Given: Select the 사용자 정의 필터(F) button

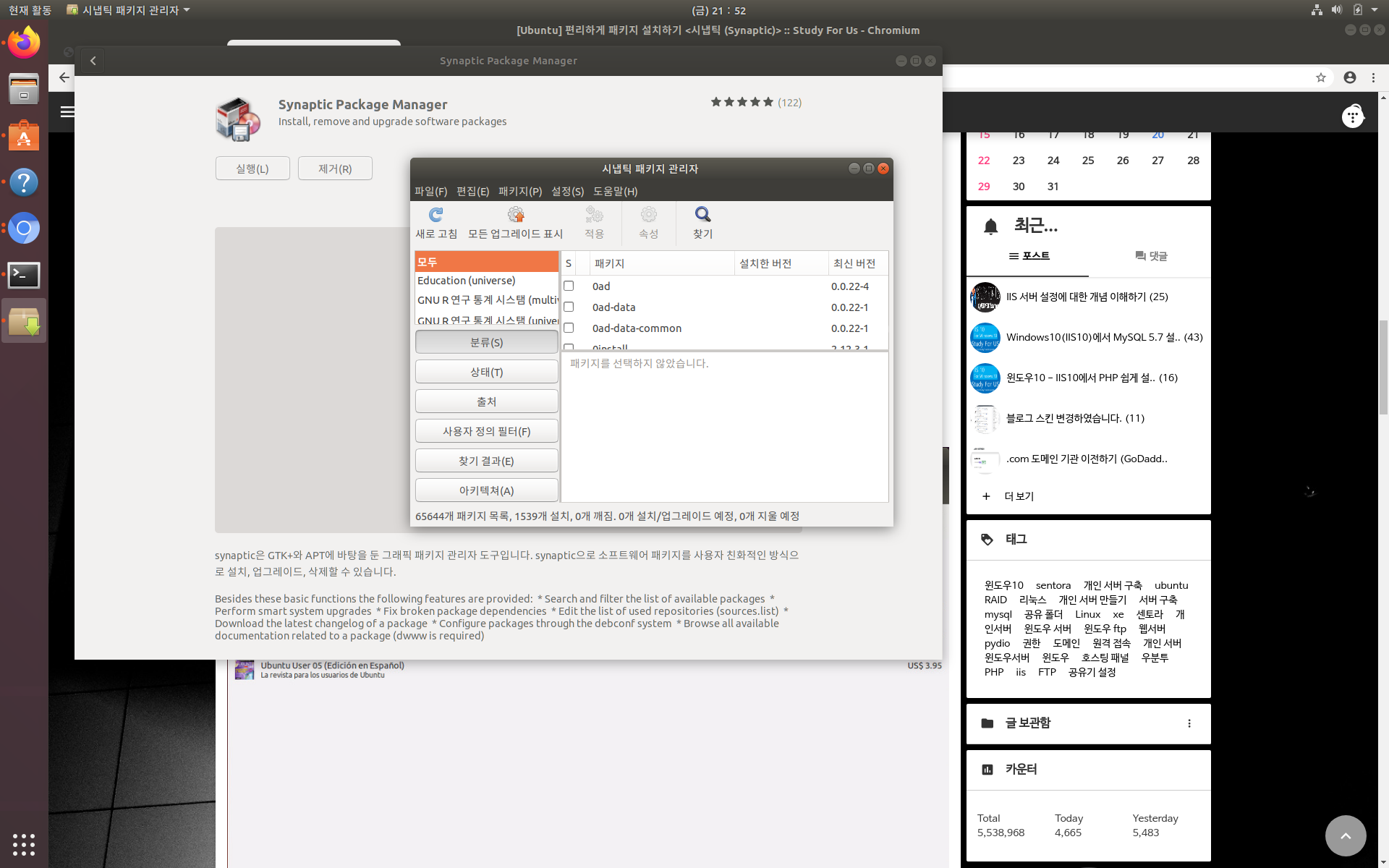Looking at the screenshot, I should (486, 431).
